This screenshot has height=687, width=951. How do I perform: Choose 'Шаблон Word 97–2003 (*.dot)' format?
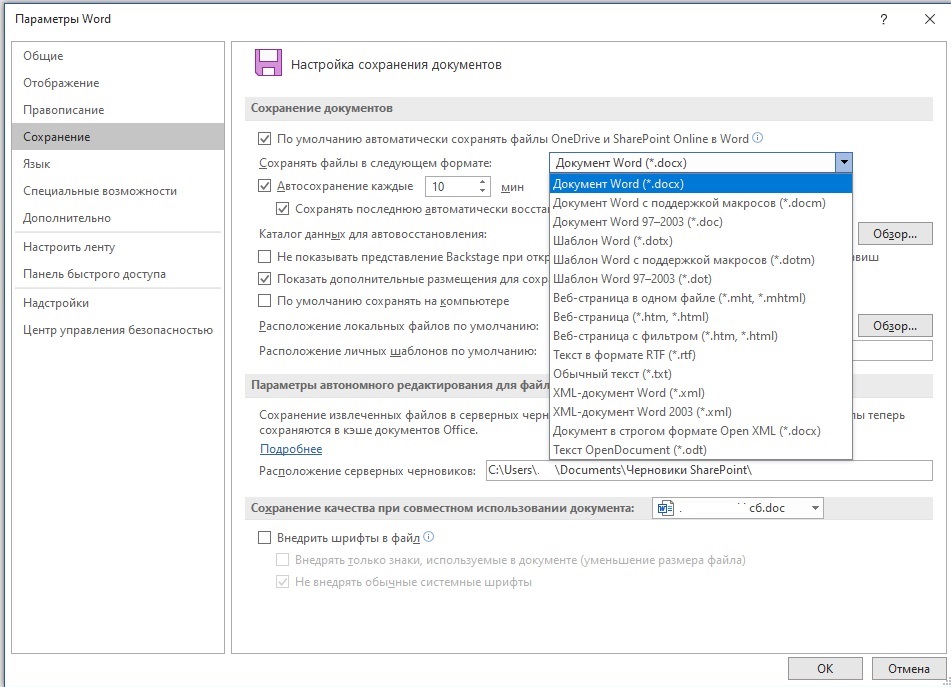click(701, 279)
